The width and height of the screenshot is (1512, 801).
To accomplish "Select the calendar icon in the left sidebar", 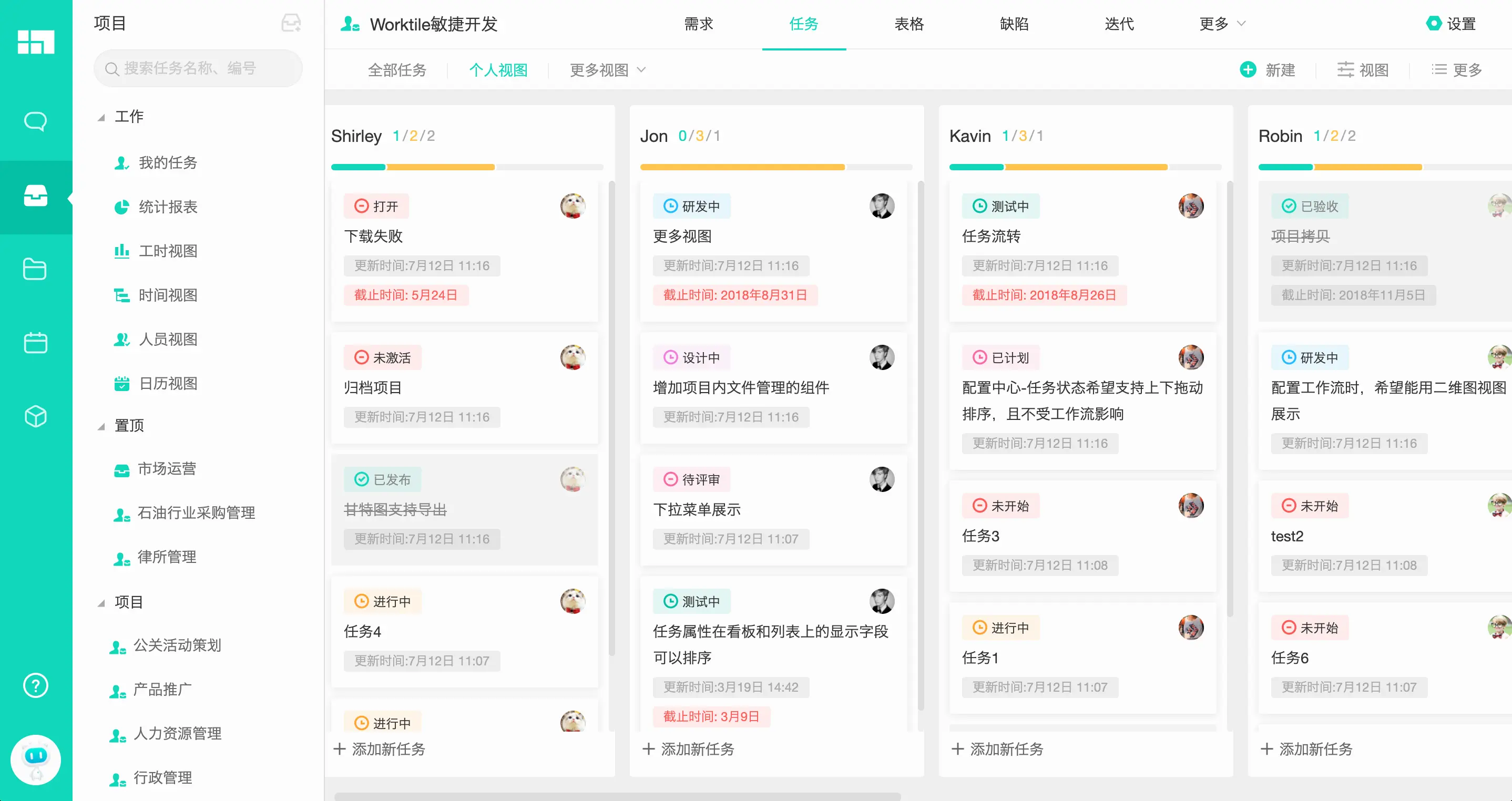I will point(35,343).
